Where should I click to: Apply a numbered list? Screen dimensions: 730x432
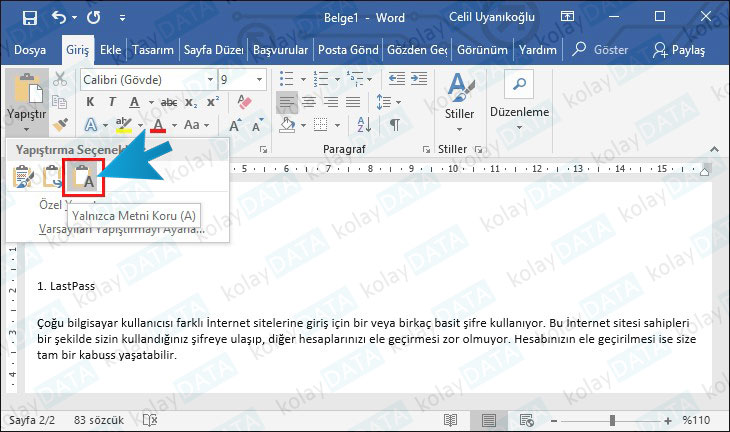pos(321,79)
